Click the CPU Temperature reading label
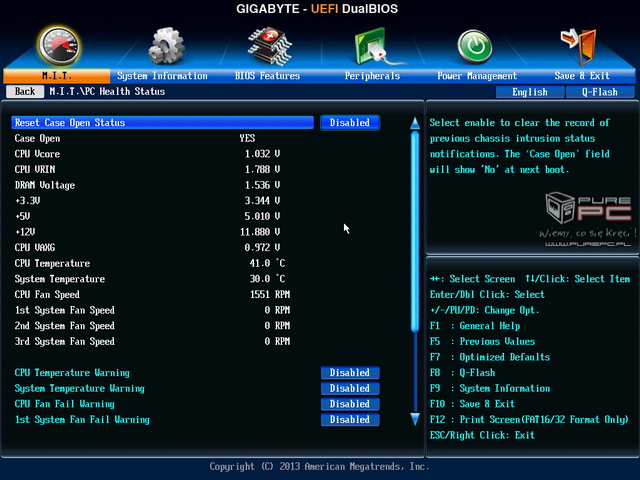The height and width of the screenshot is (480, 640). click(x=52, y=263)
